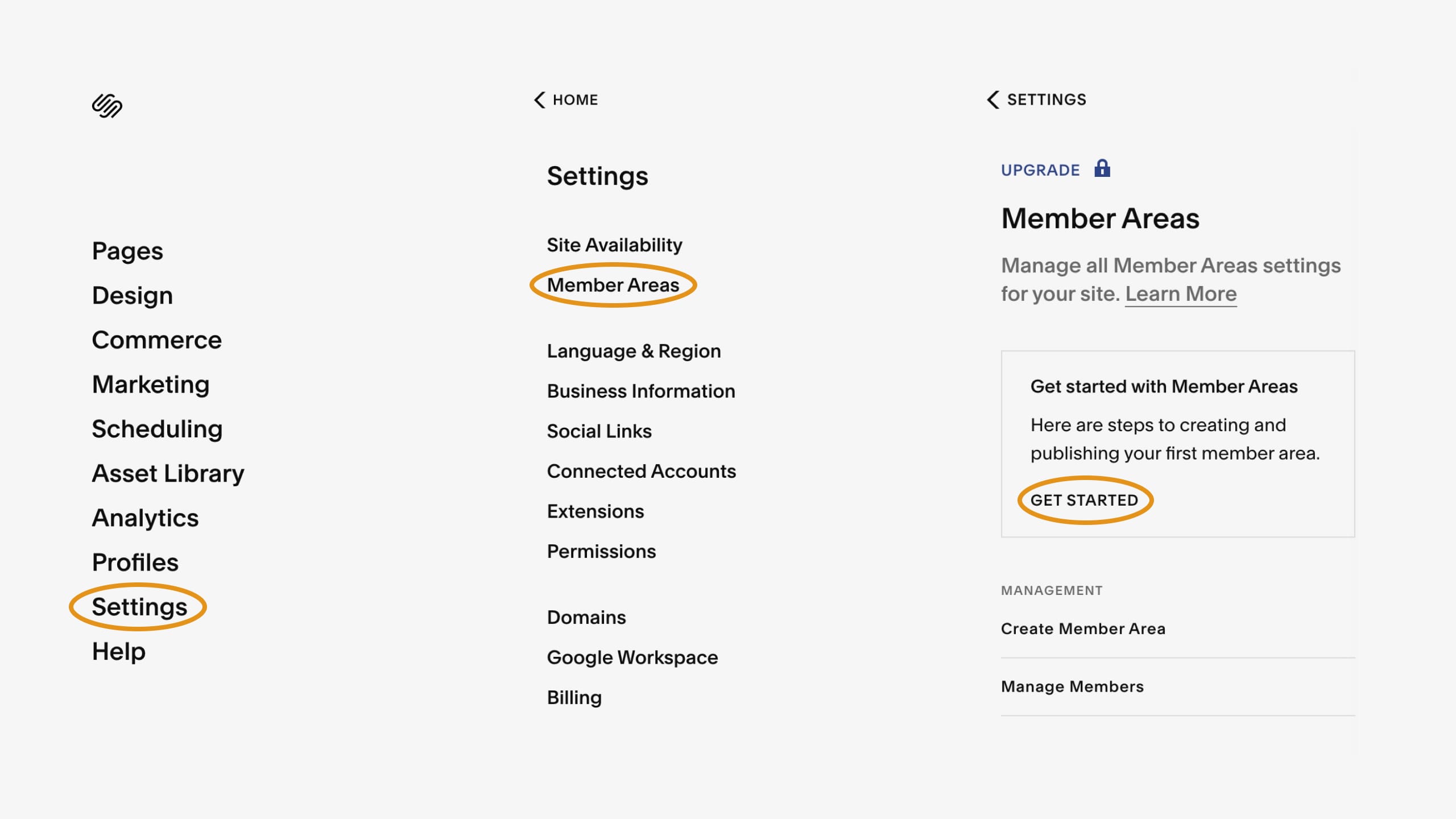
Task: Open the Pages section
Action: [127, 251]
